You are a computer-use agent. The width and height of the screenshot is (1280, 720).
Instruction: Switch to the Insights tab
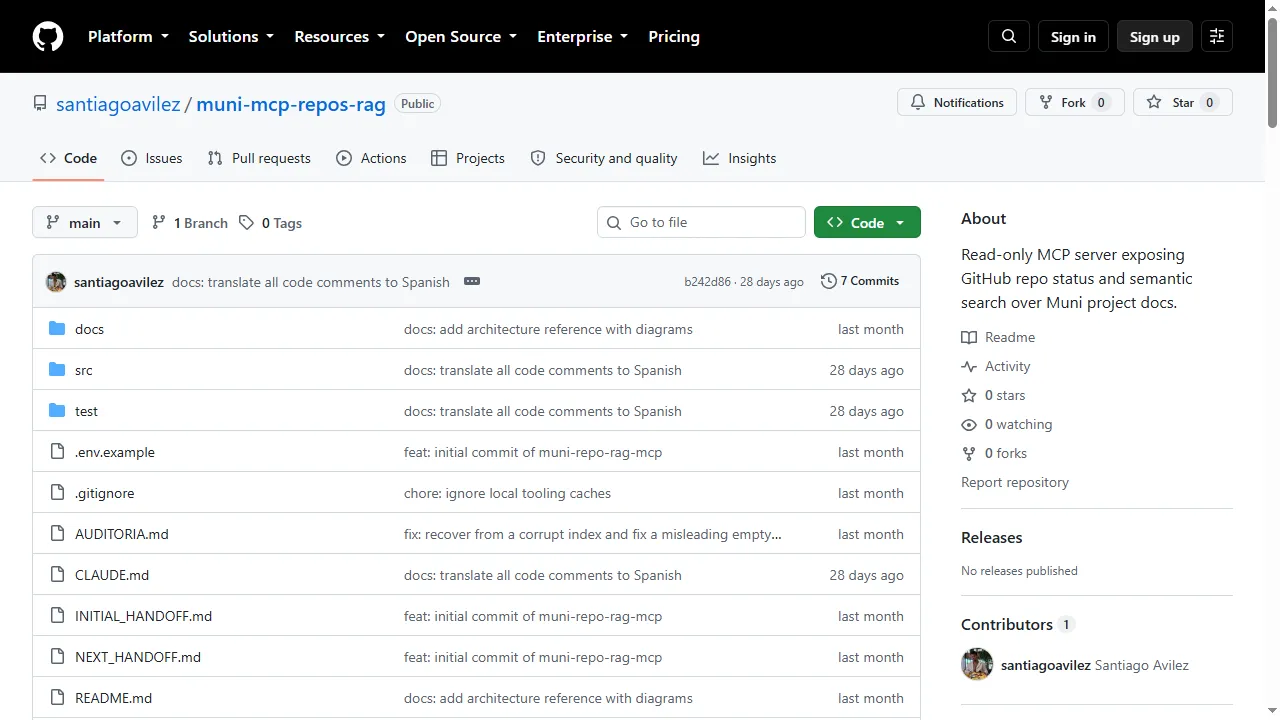740,158
